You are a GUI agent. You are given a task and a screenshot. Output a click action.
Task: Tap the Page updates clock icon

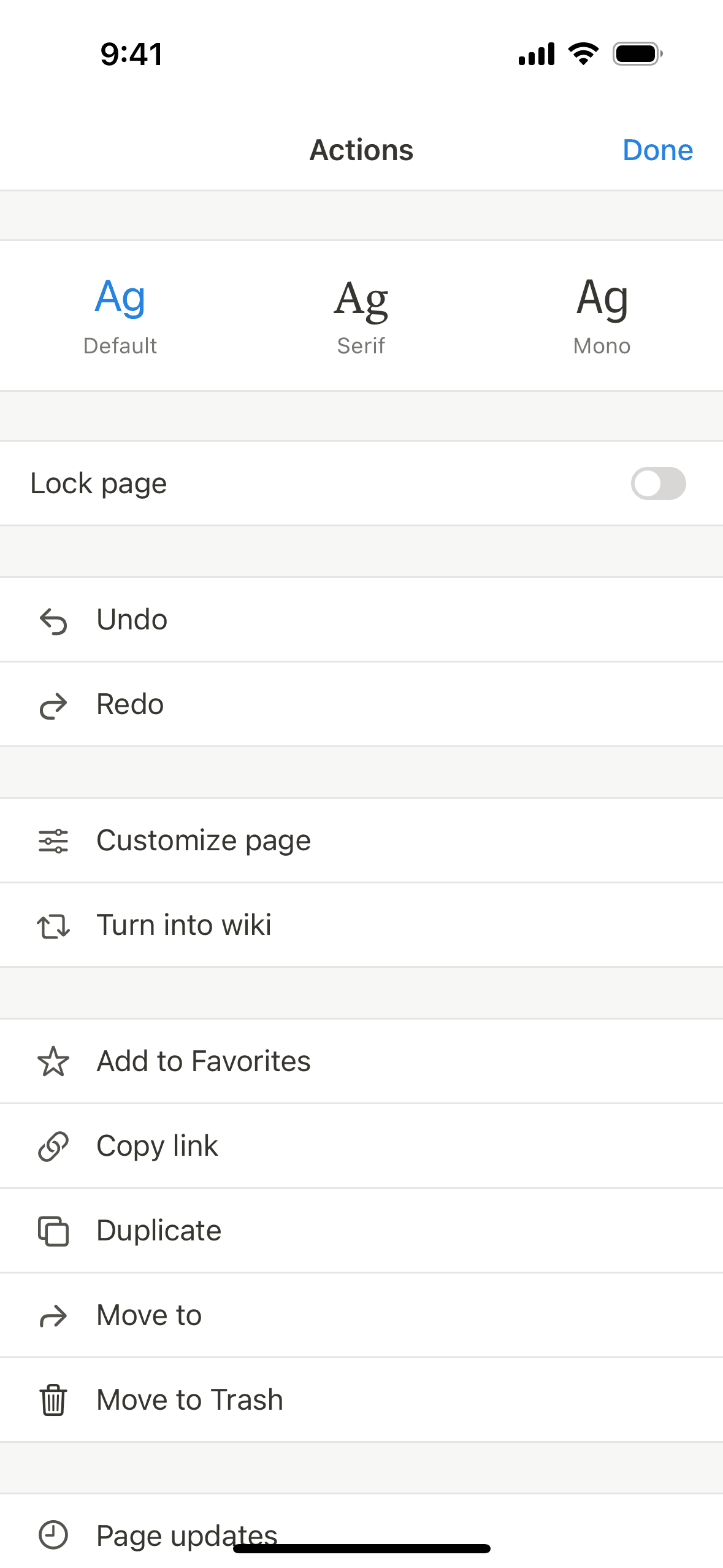[x=53, y=1535]
